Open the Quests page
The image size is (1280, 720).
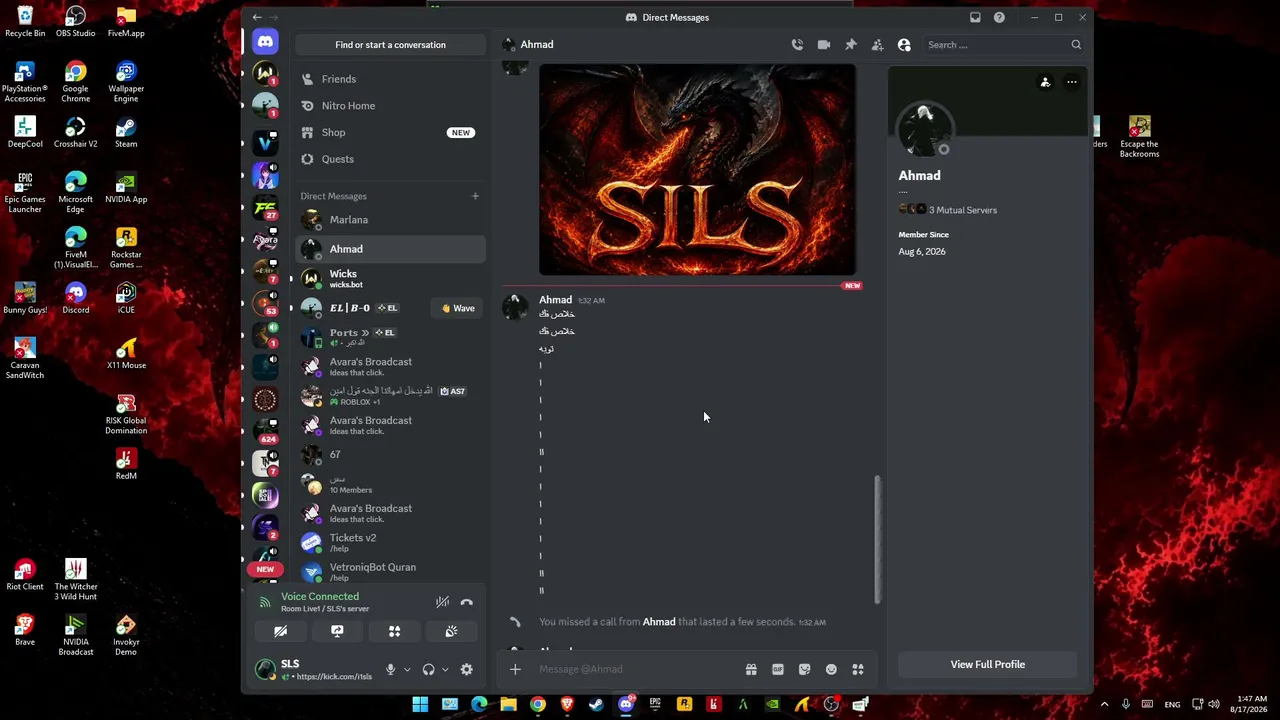pyautogui.click(x=390, y=159)
